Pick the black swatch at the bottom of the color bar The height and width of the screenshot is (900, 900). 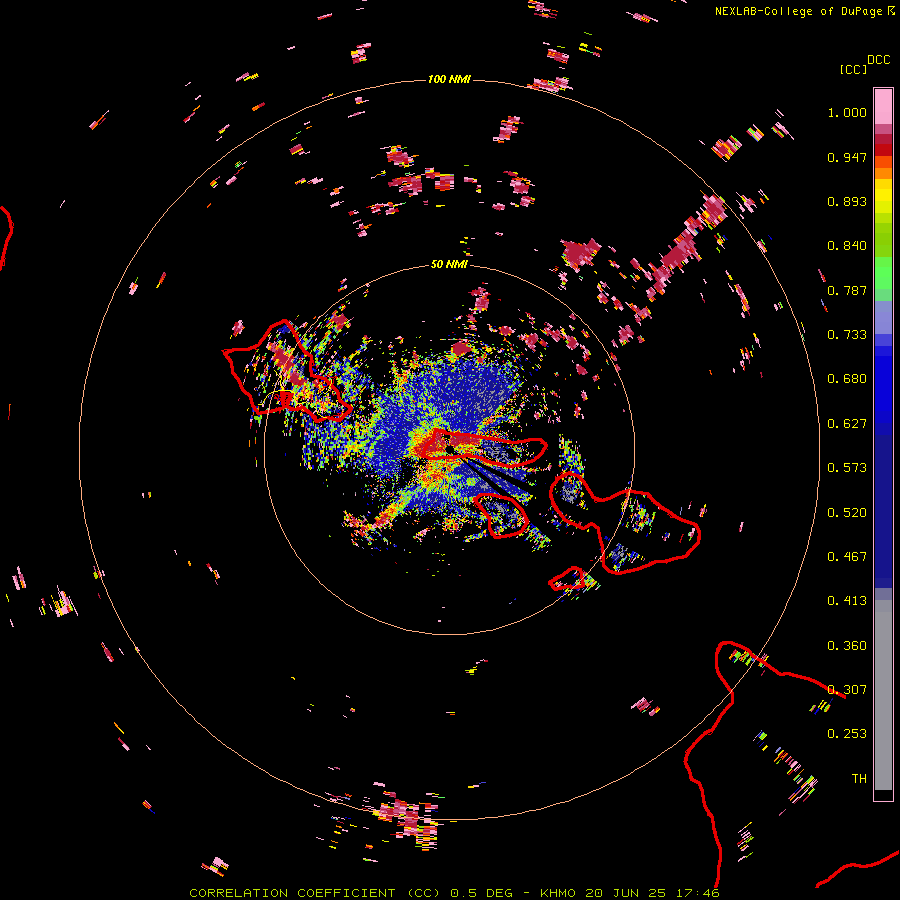[883, 795]
